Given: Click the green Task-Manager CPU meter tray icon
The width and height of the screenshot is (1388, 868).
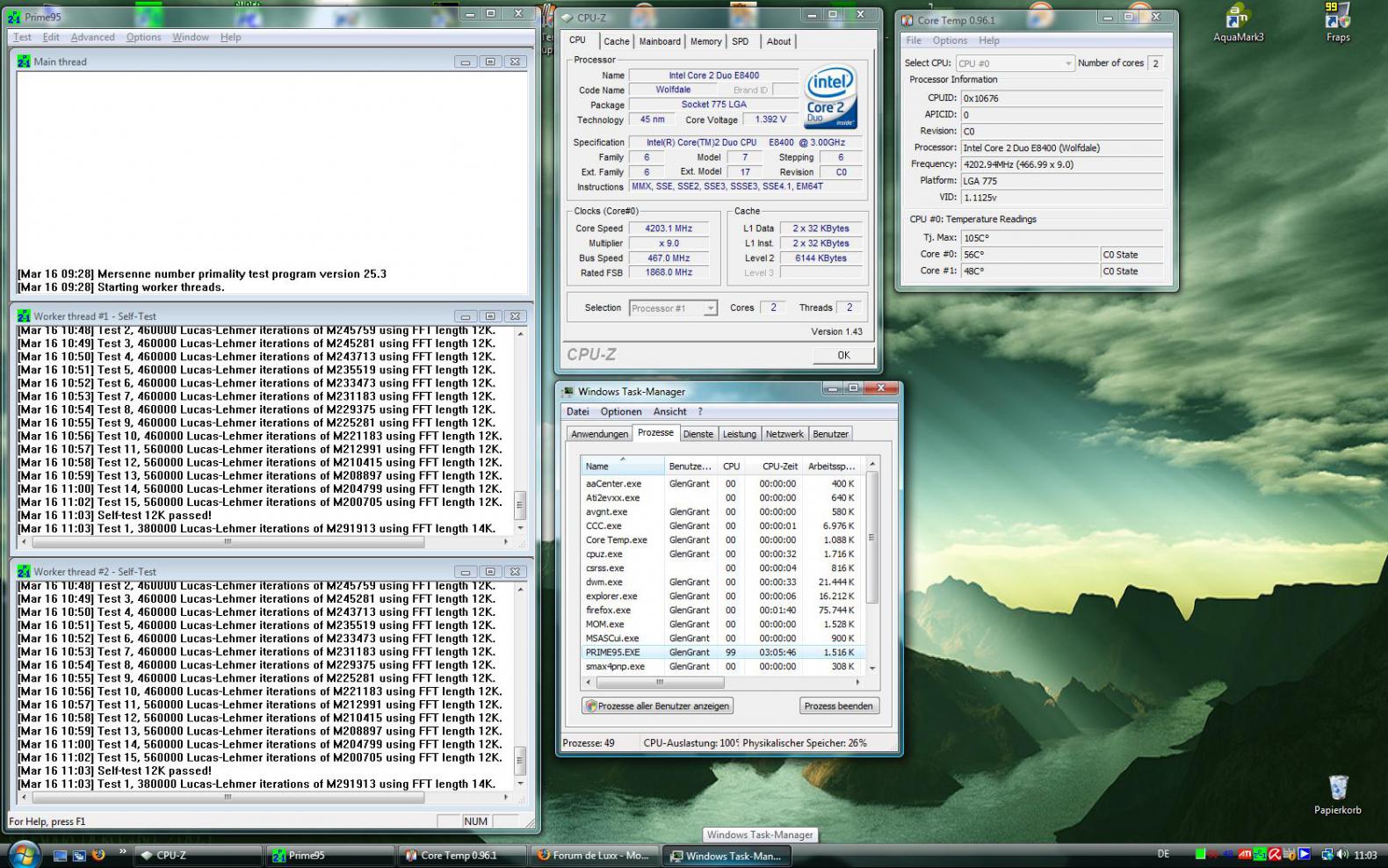Looking at the screenshot, I should (1200, 854).
